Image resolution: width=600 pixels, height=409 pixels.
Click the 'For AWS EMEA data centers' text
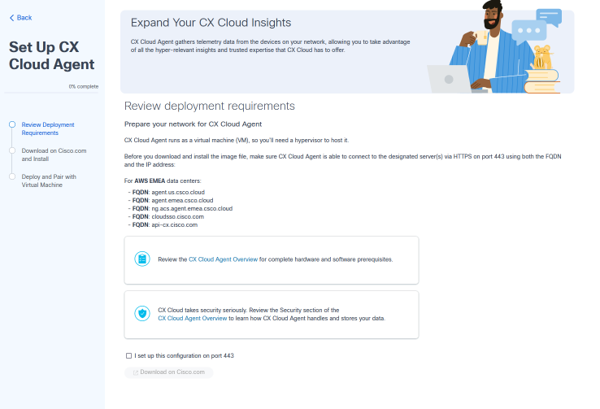click(162, 181)
